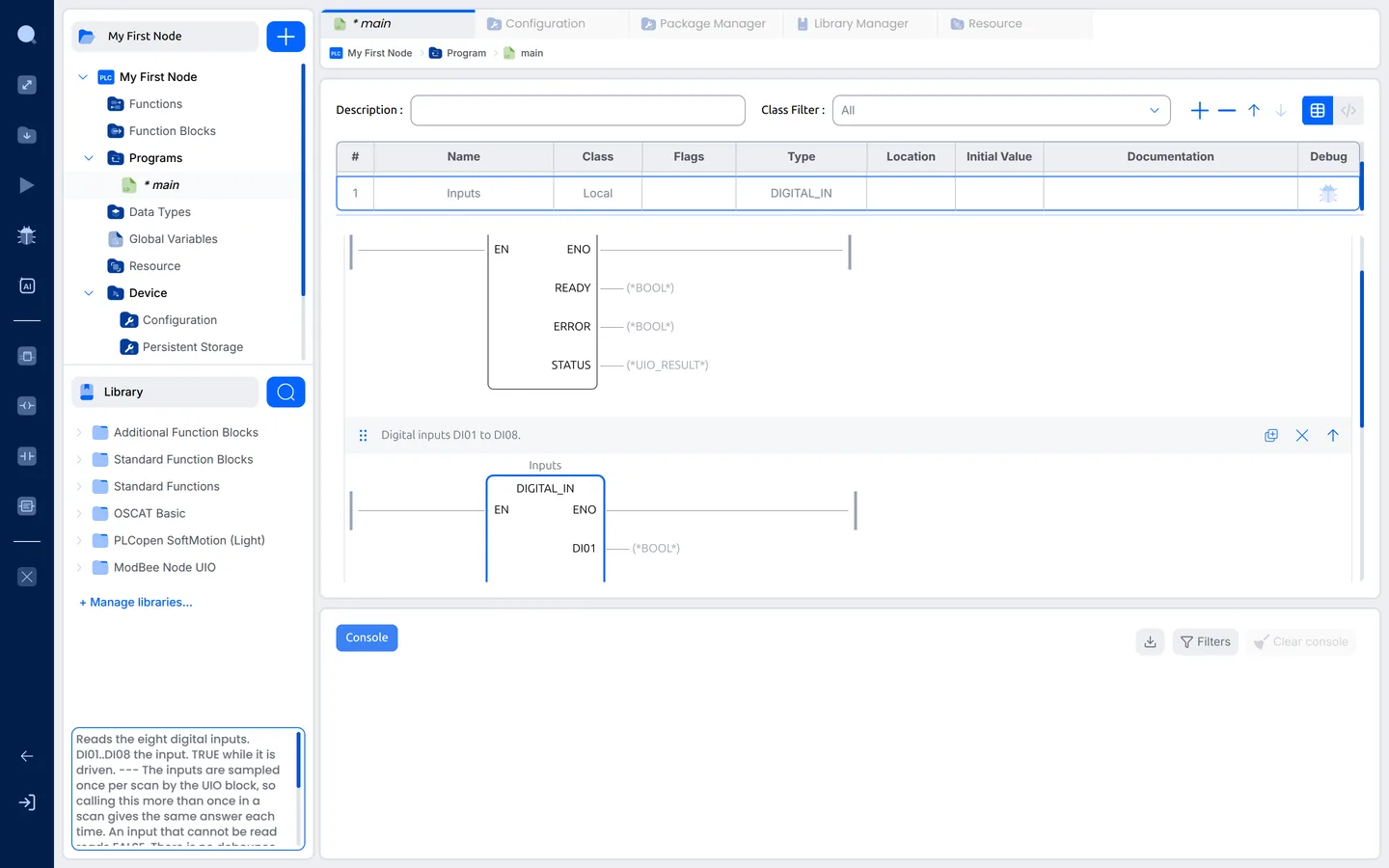
Task: Open the Class Filter dropdown
Action: pyautogui.click(x=1001, y=111)
